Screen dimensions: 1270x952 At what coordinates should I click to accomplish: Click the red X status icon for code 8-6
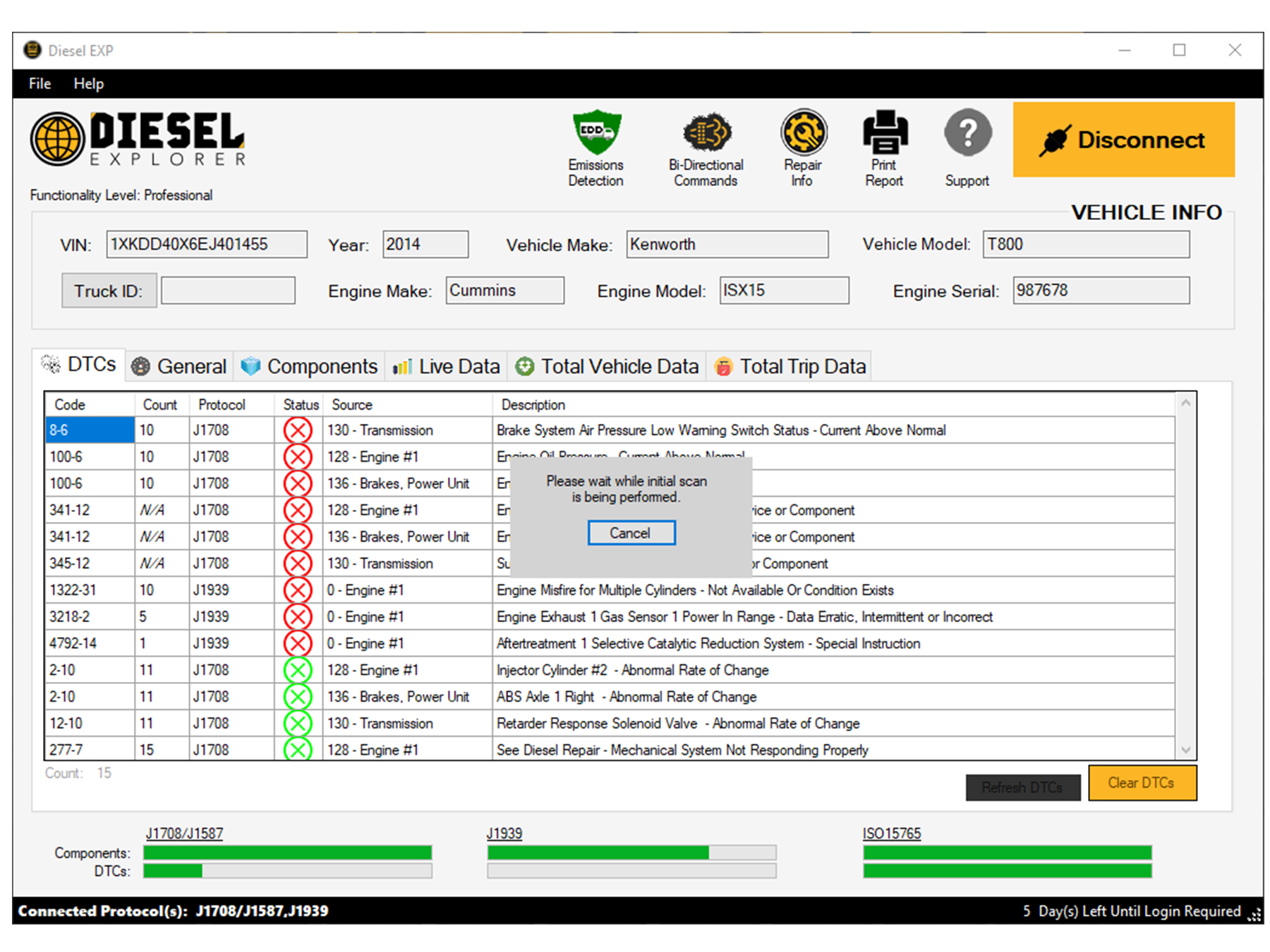297,429
